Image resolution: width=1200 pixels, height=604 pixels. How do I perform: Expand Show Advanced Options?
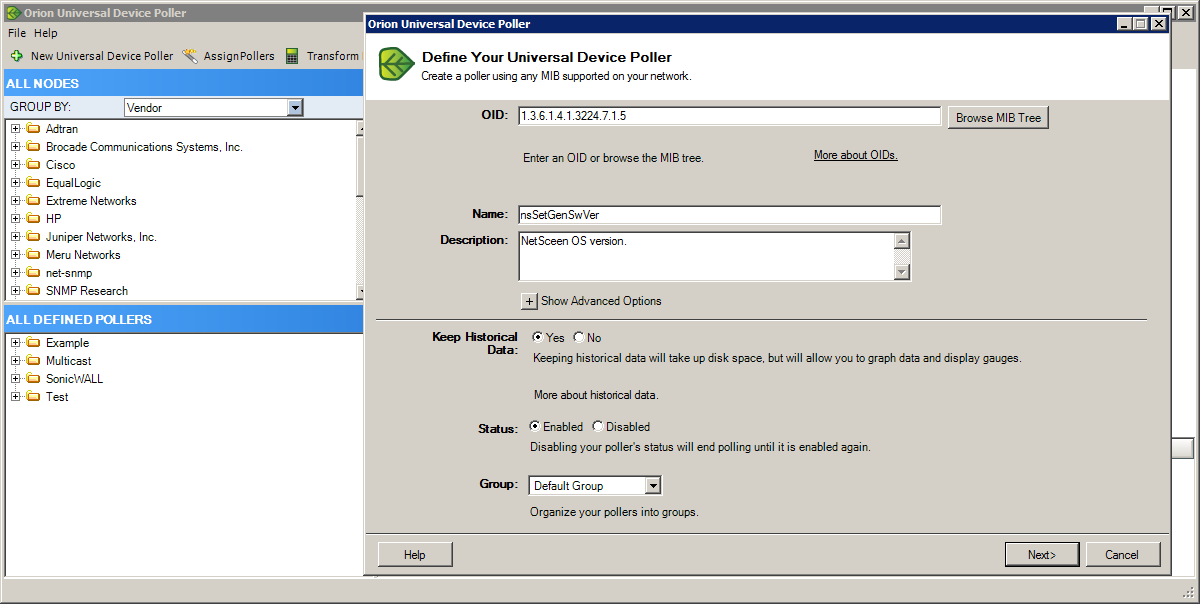[529, 301]
